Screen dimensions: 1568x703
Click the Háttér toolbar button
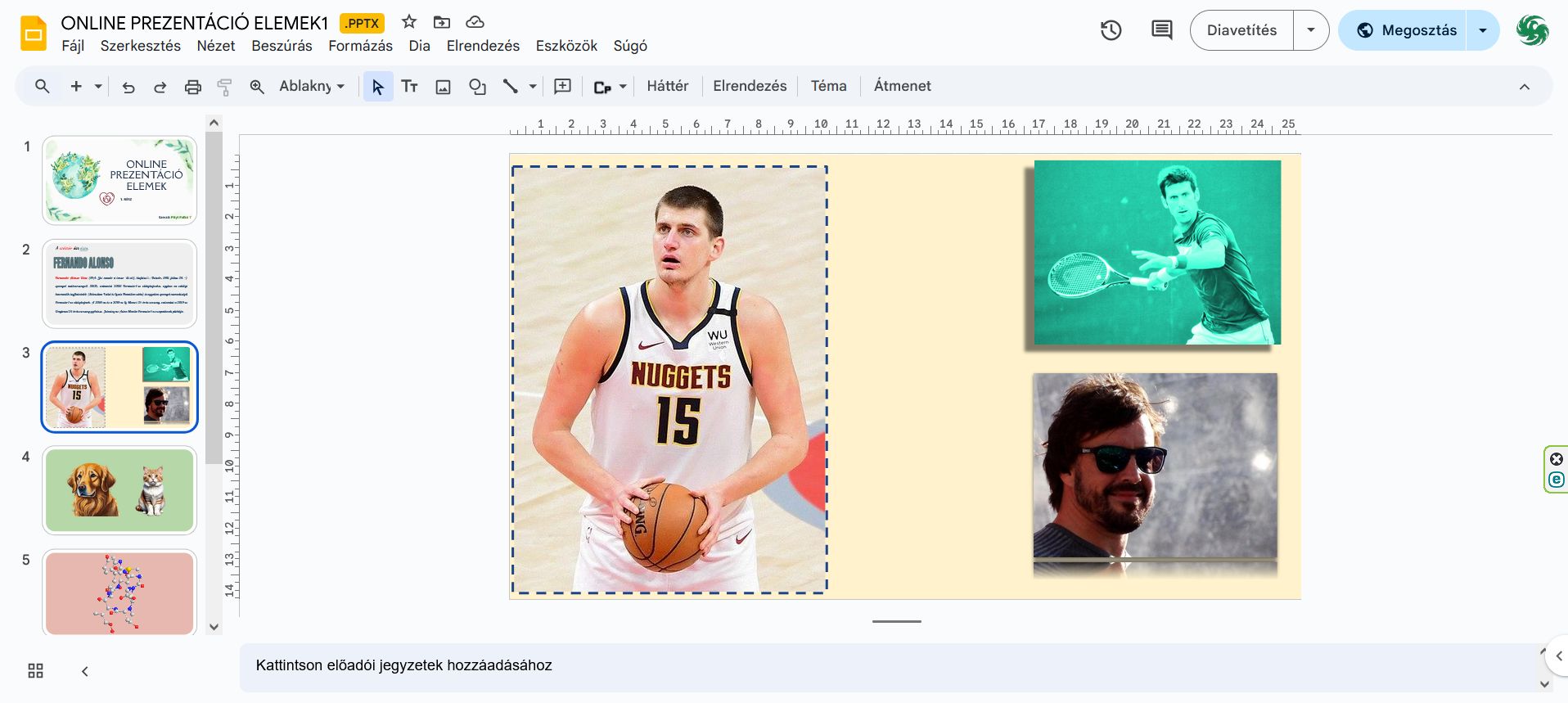(668, 86)
